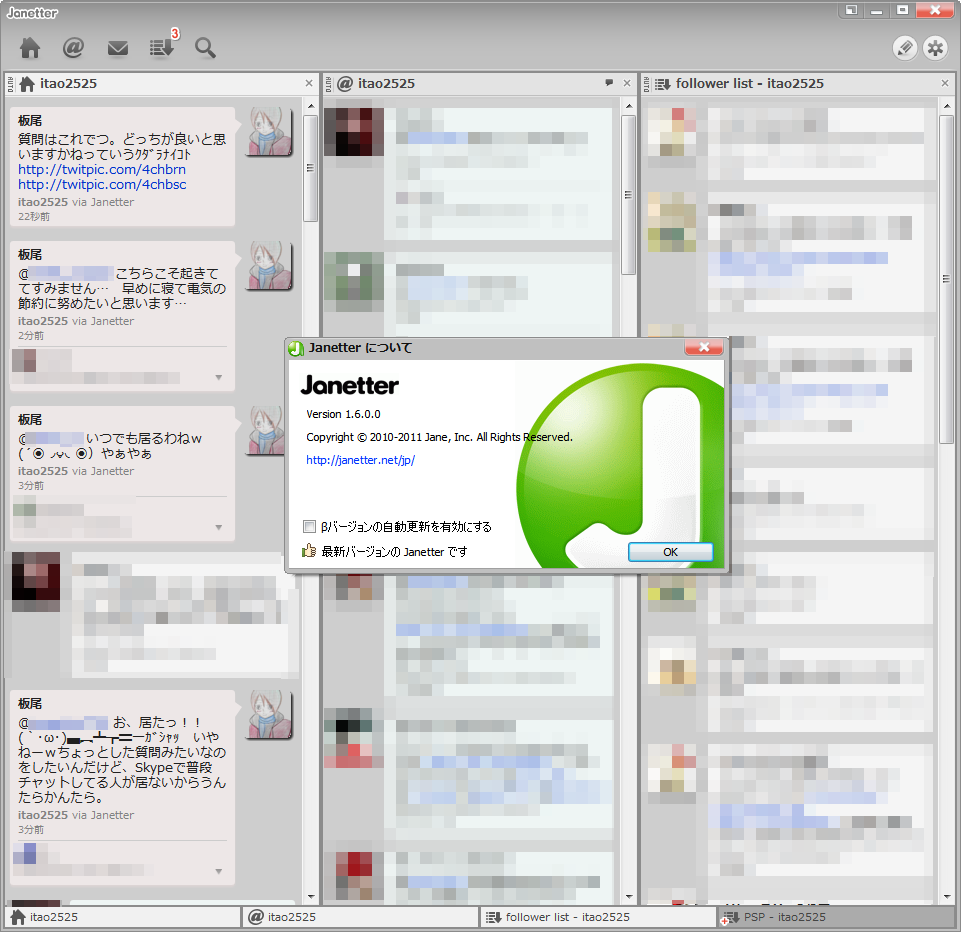Maximize the Janetter window
Viewport: 961px width, 932px height.
coord(902,9)
